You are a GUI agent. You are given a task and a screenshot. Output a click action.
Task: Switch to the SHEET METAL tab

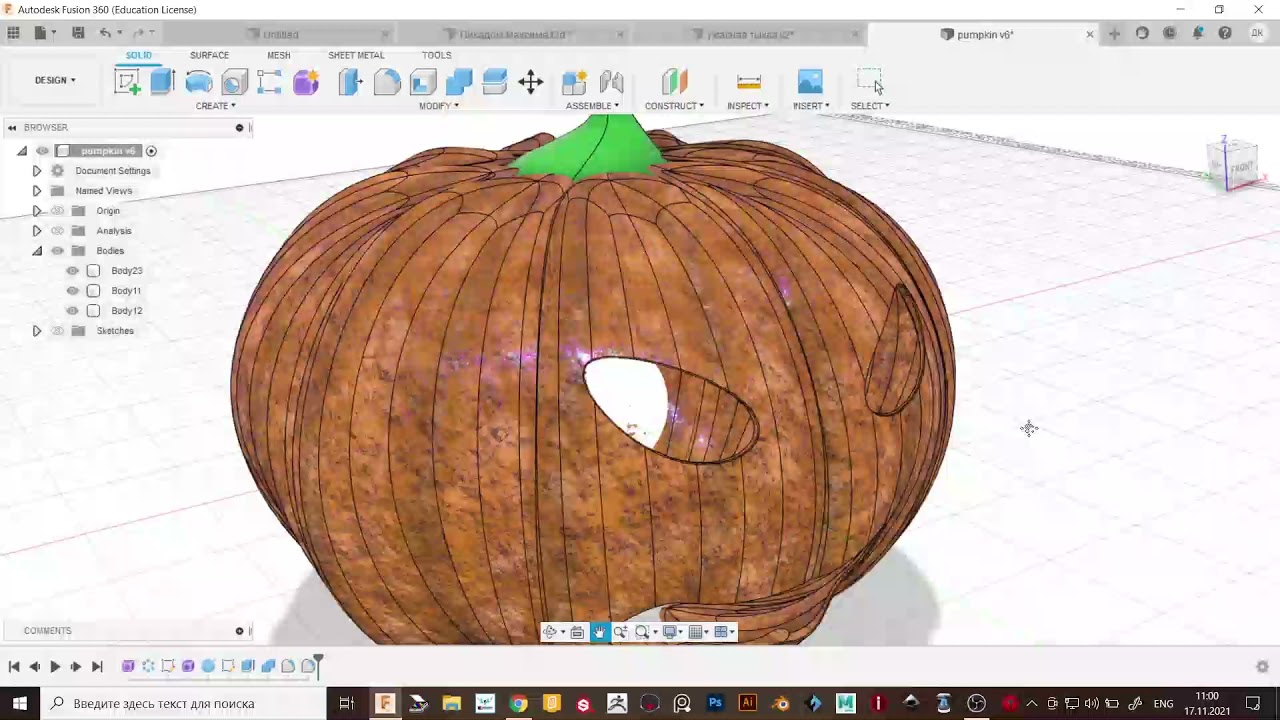pyautogui.click(x=356, y=55)
